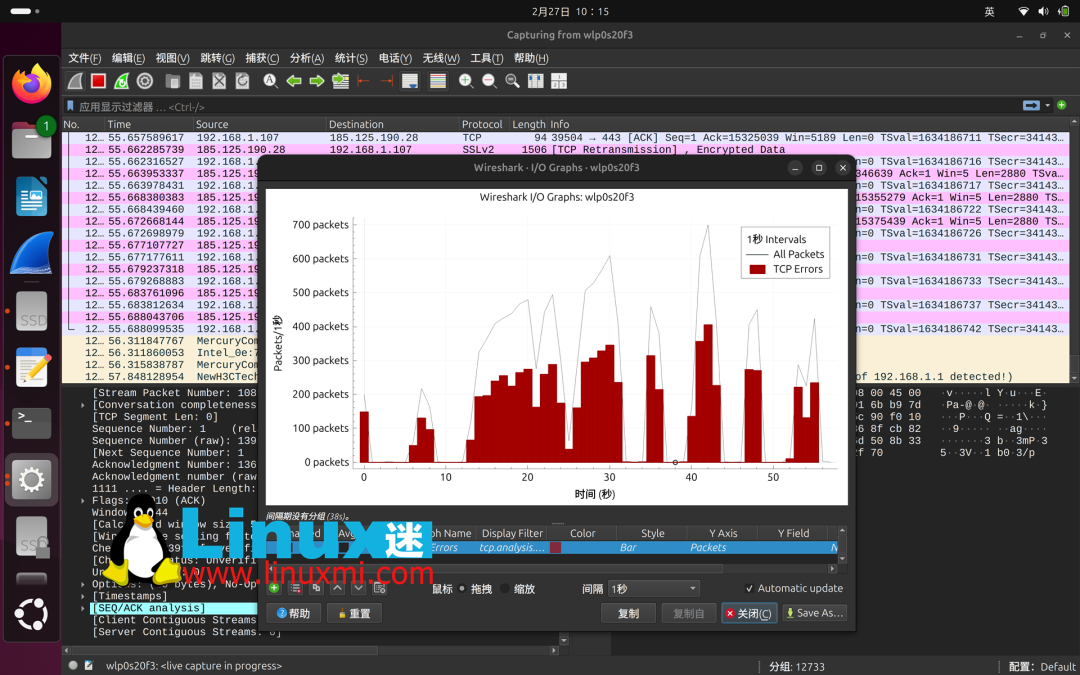The height and width of the screenshot is (675, 1080).
Task: Expand the Options tree node
Action: pyautogui.click(x=83, y=584)
